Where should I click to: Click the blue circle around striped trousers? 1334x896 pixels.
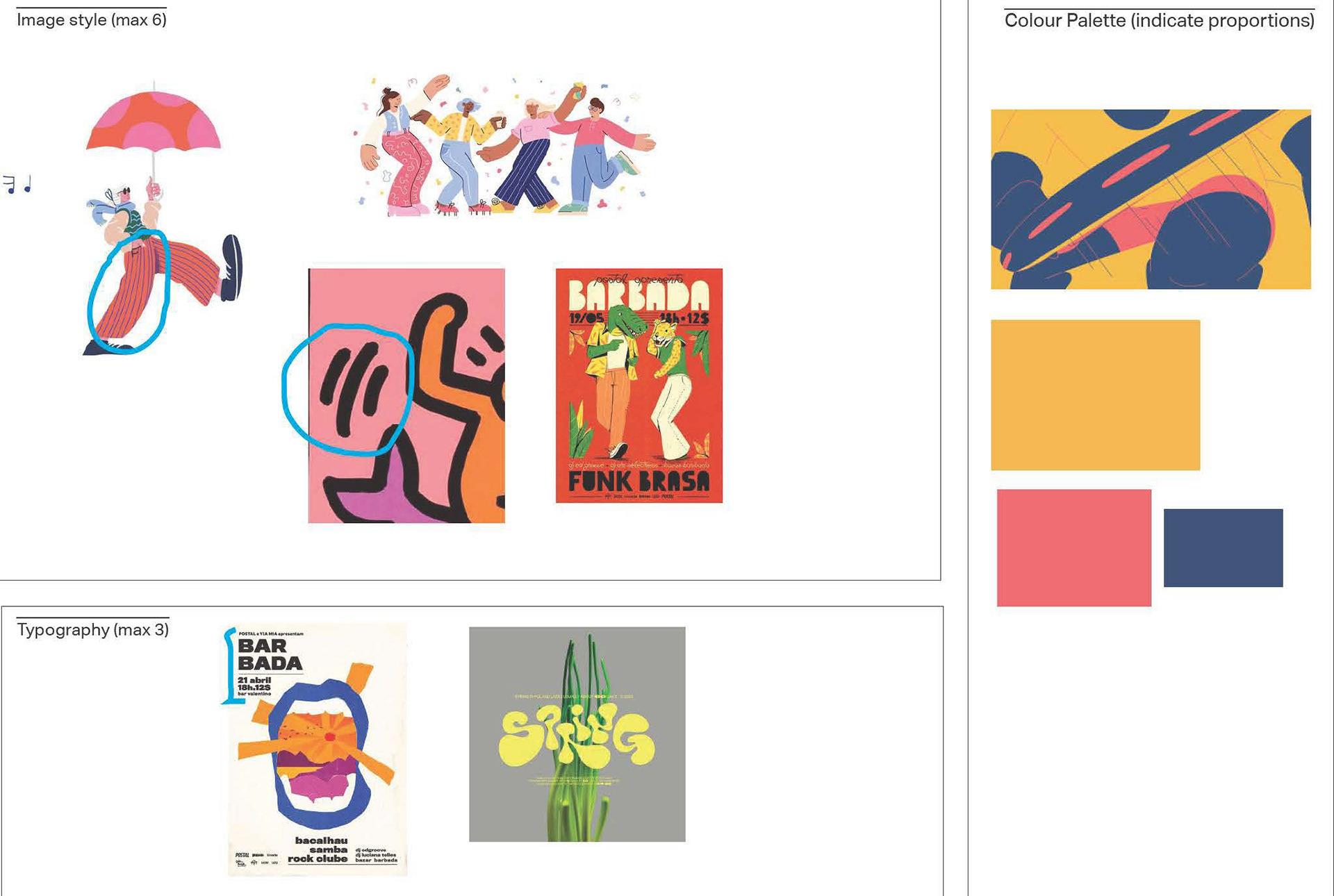129,292
